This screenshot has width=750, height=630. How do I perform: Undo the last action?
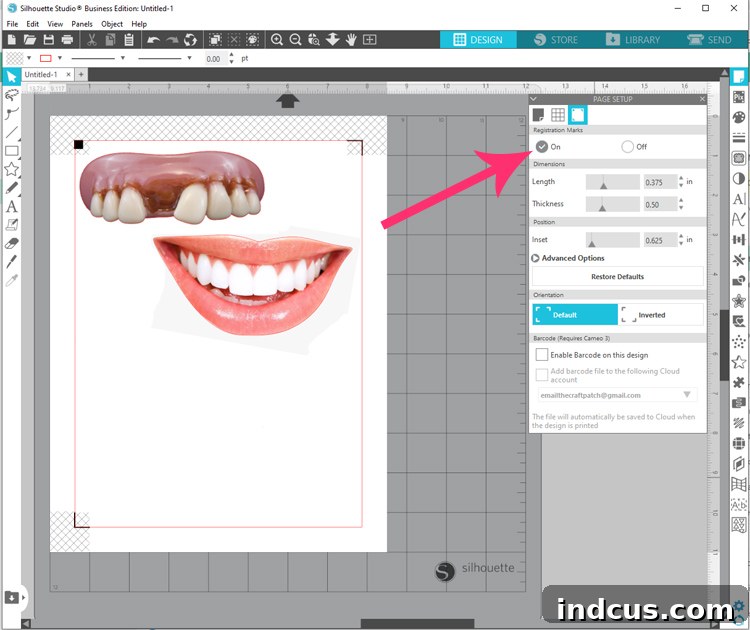click(x=153, y=40)
